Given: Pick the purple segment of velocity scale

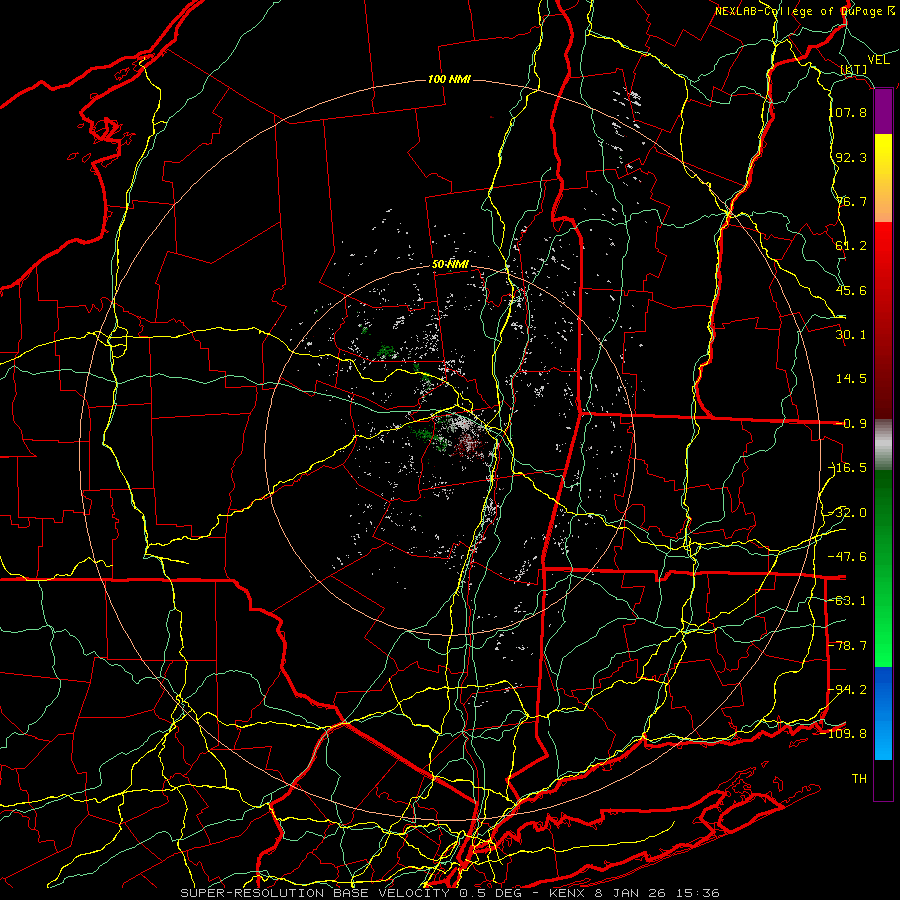Looking at the screenshot, I should 883,112.
